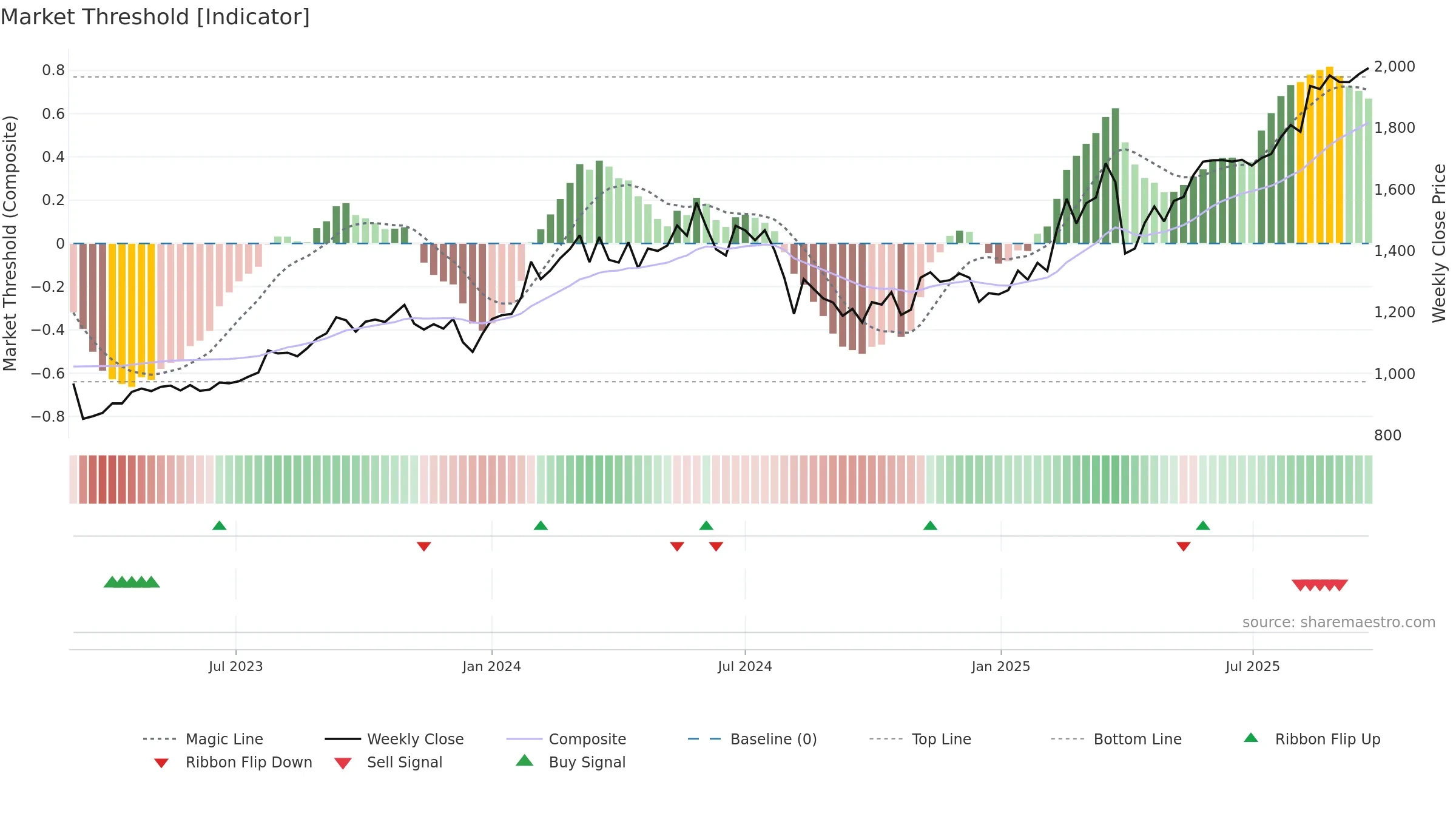Click the ribbon flip down marker between Jan 2025 and Jul 2025
This screenshot has width=1456, height=819.
pos(1184,547)
